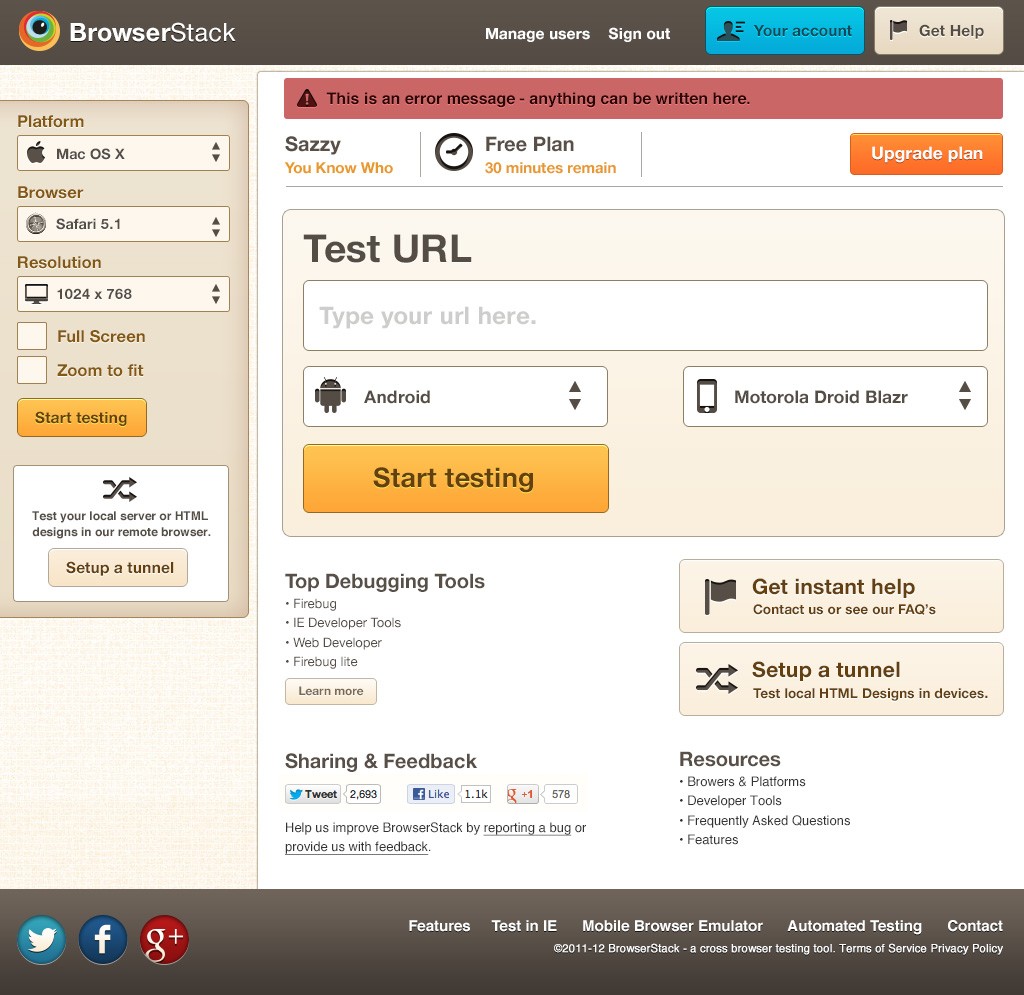
Task: Open Test in IE footer link
Action: coord(524,926)
